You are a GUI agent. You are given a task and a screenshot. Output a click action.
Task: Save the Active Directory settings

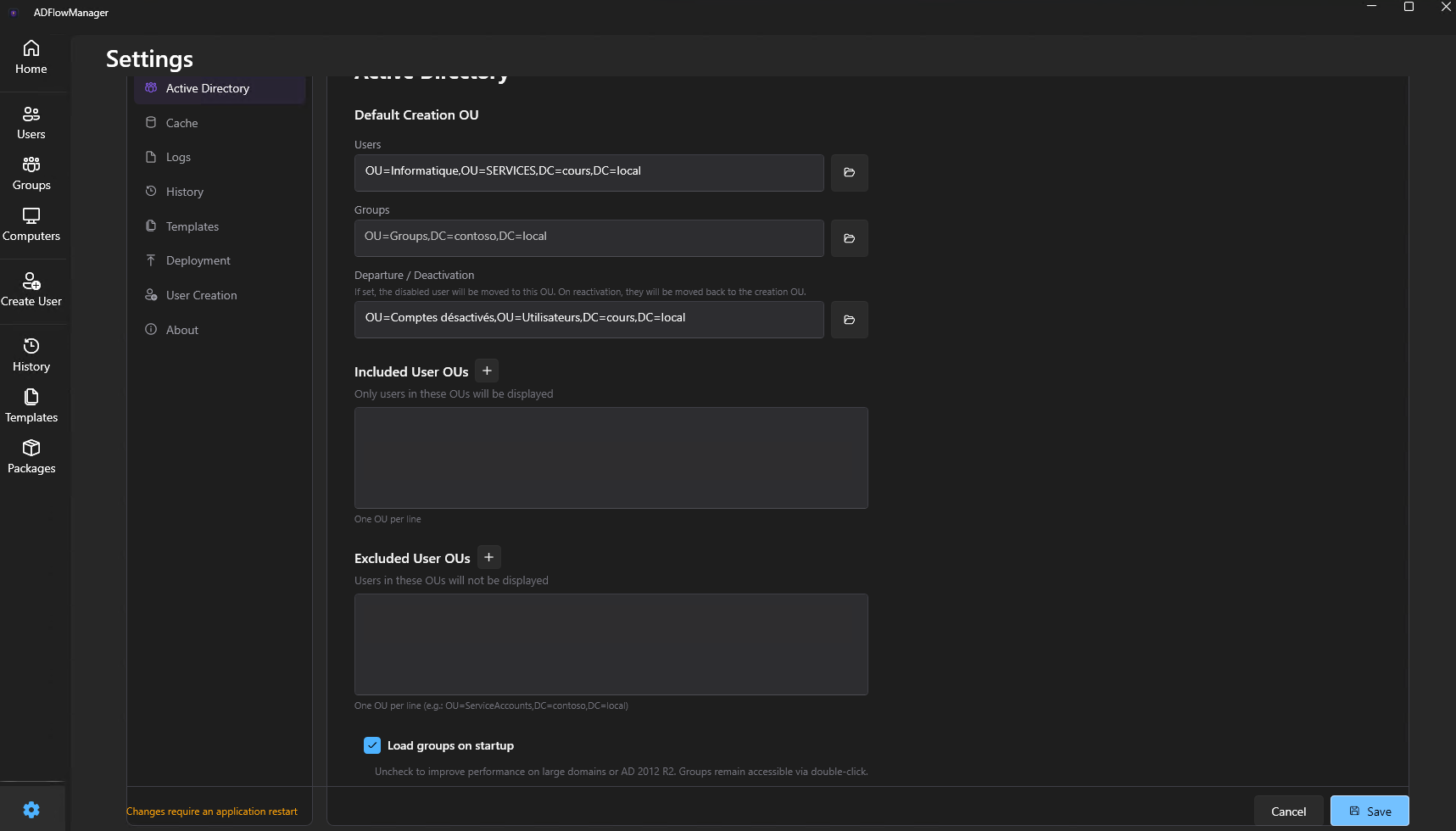pyautogui.click(x=1369, y=811)
